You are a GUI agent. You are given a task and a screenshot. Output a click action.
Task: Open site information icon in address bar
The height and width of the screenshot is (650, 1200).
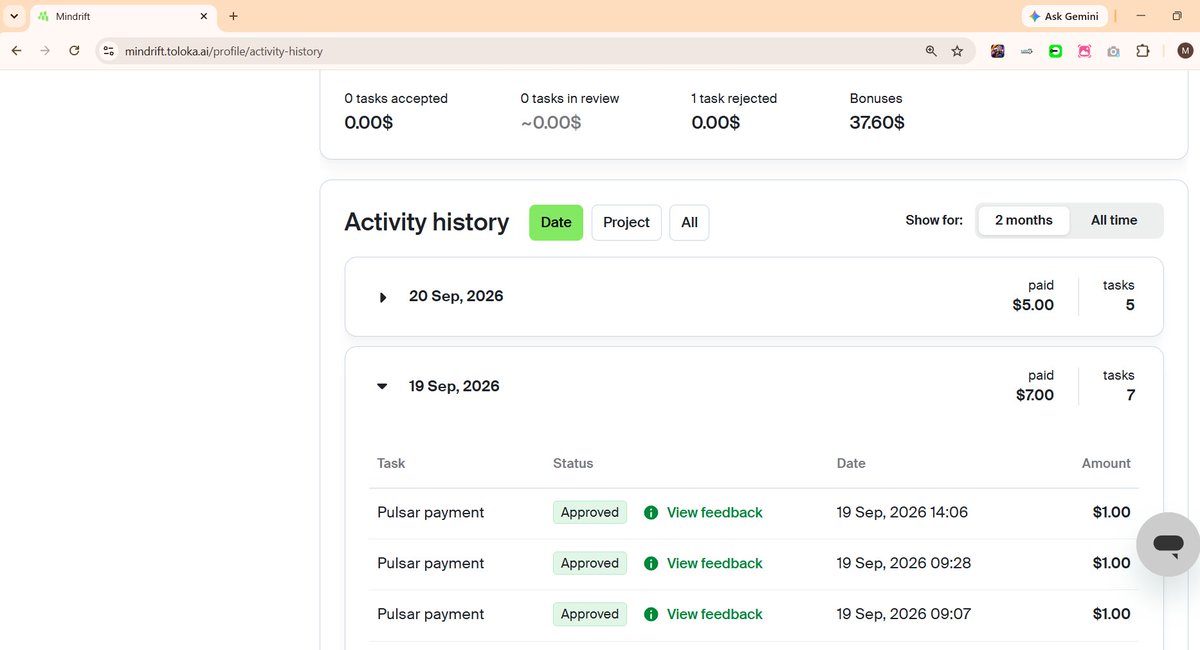click(x=109, y=51)
